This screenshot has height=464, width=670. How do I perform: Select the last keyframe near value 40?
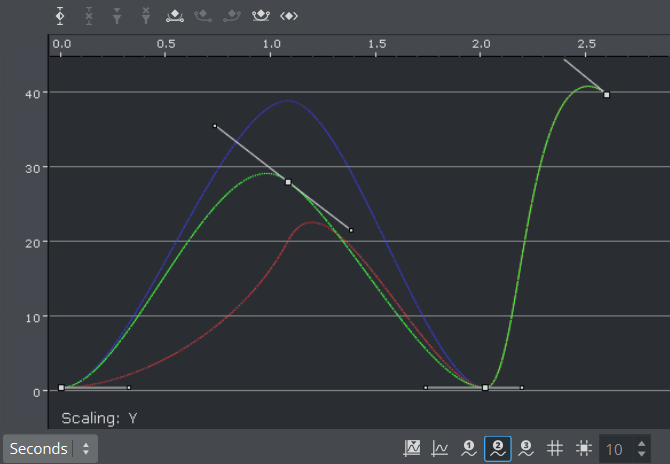coord(606,95)
